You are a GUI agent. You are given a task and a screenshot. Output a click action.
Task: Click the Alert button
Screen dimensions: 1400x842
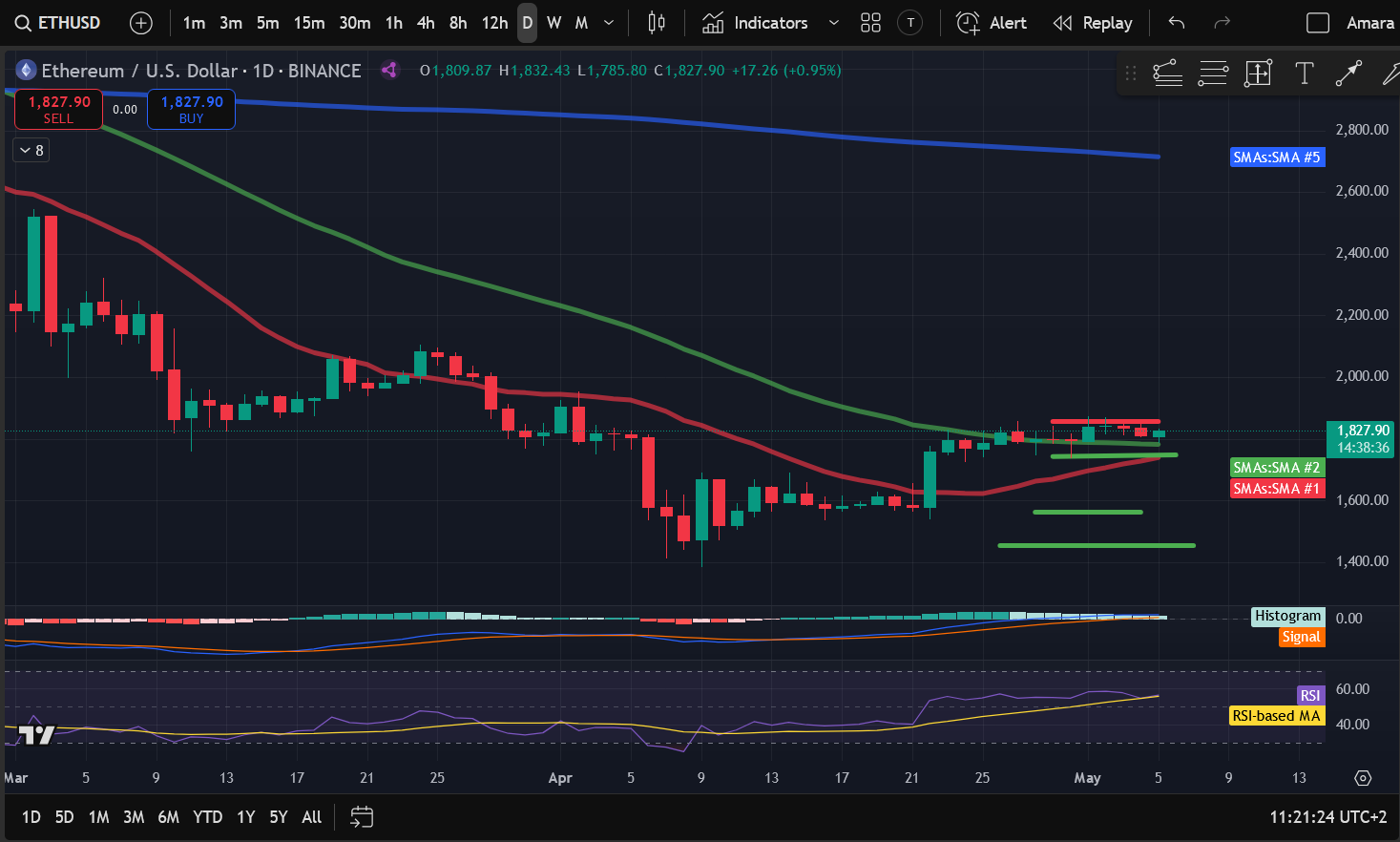point(992,23)
